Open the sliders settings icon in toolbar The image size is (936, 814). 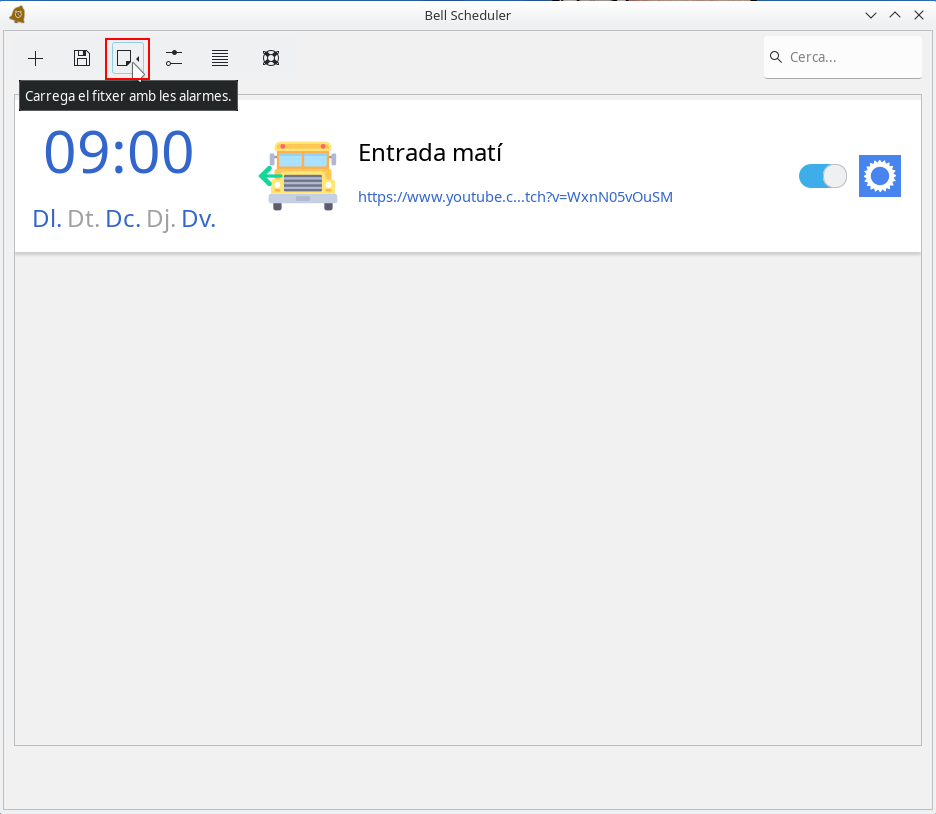[174, 58]
